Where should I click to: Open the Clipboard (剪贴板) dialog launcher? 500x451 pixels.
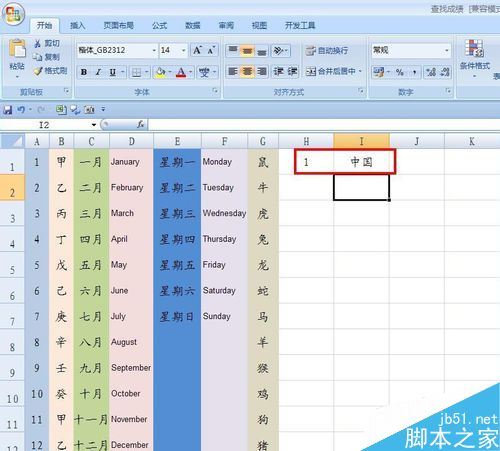66,90
